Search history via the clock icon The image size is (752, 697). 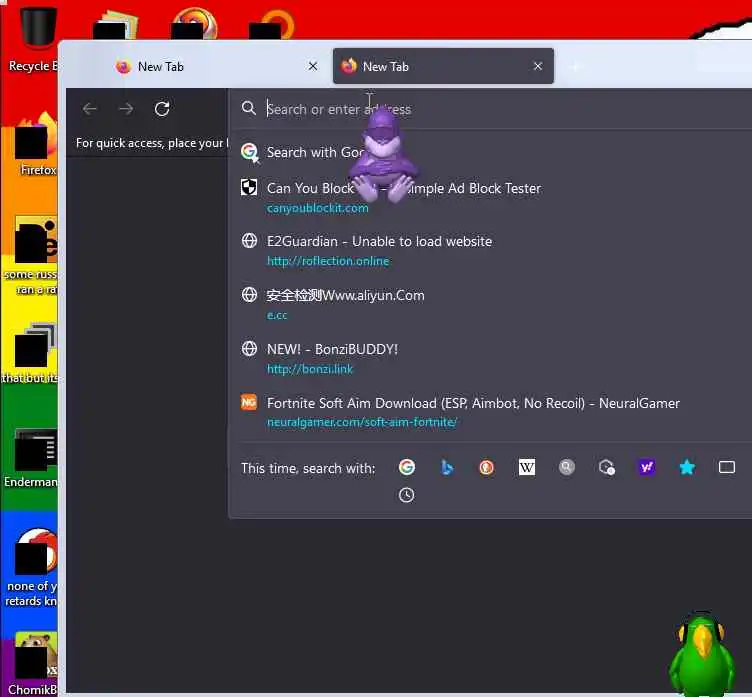(x=407, y=495)
